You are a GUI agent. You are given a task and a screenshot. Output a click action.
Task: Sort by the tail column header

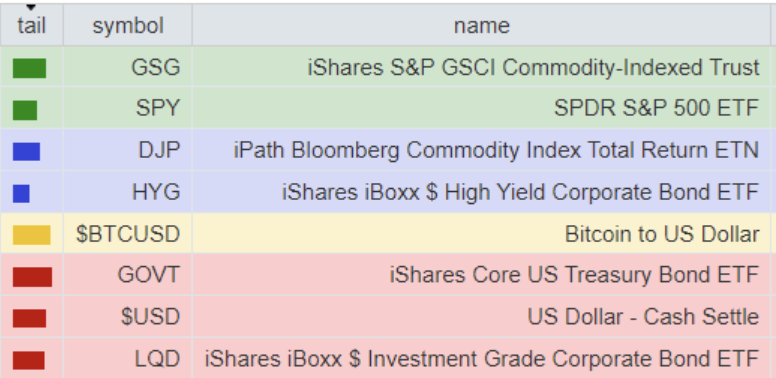[32, 25]
